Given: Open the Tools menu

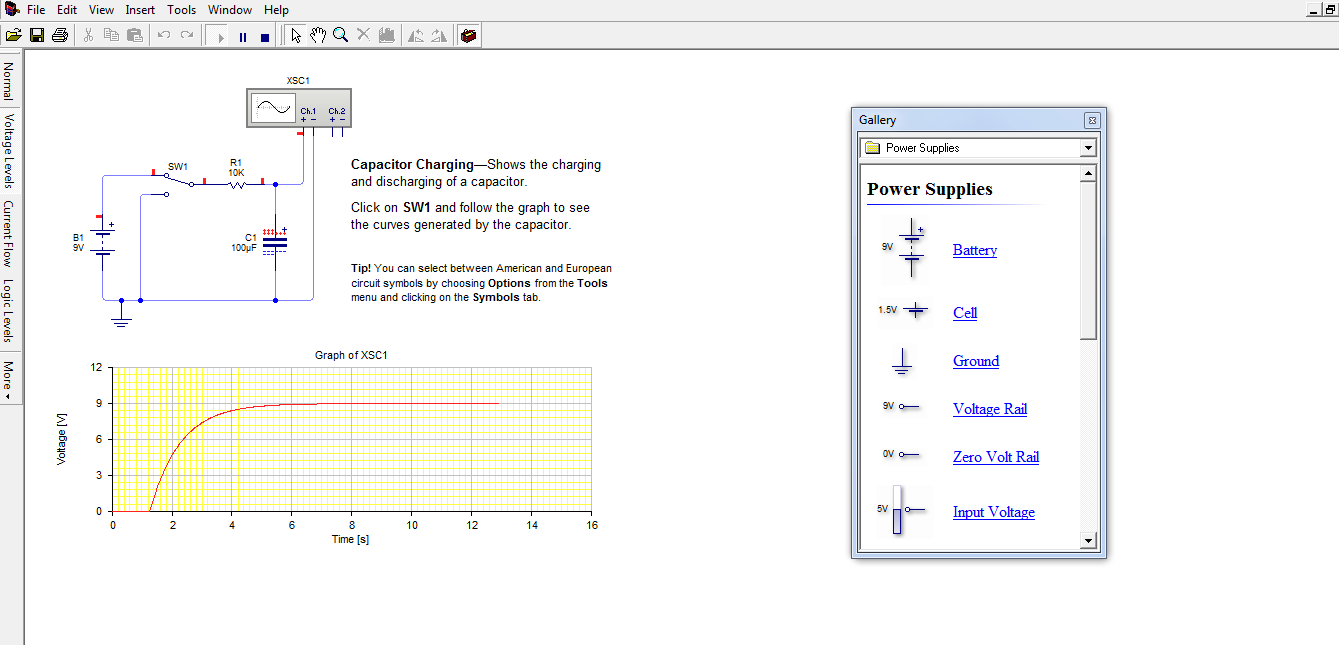Looking at the screenshot, I should pos(181,9).
